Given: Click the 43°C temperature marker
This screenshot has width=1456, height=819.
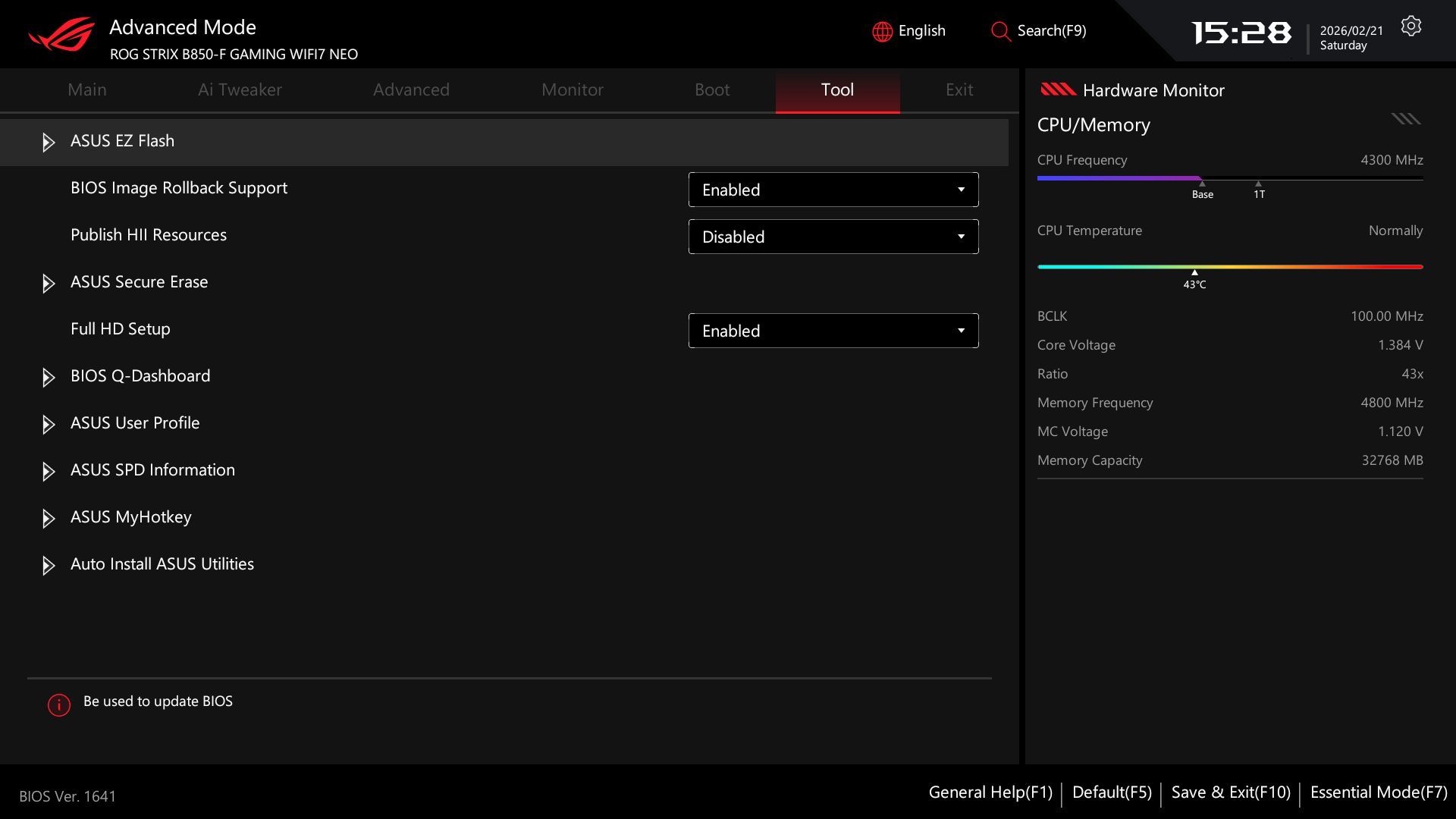Looking at the screenshot, I should click(1194, 281).
